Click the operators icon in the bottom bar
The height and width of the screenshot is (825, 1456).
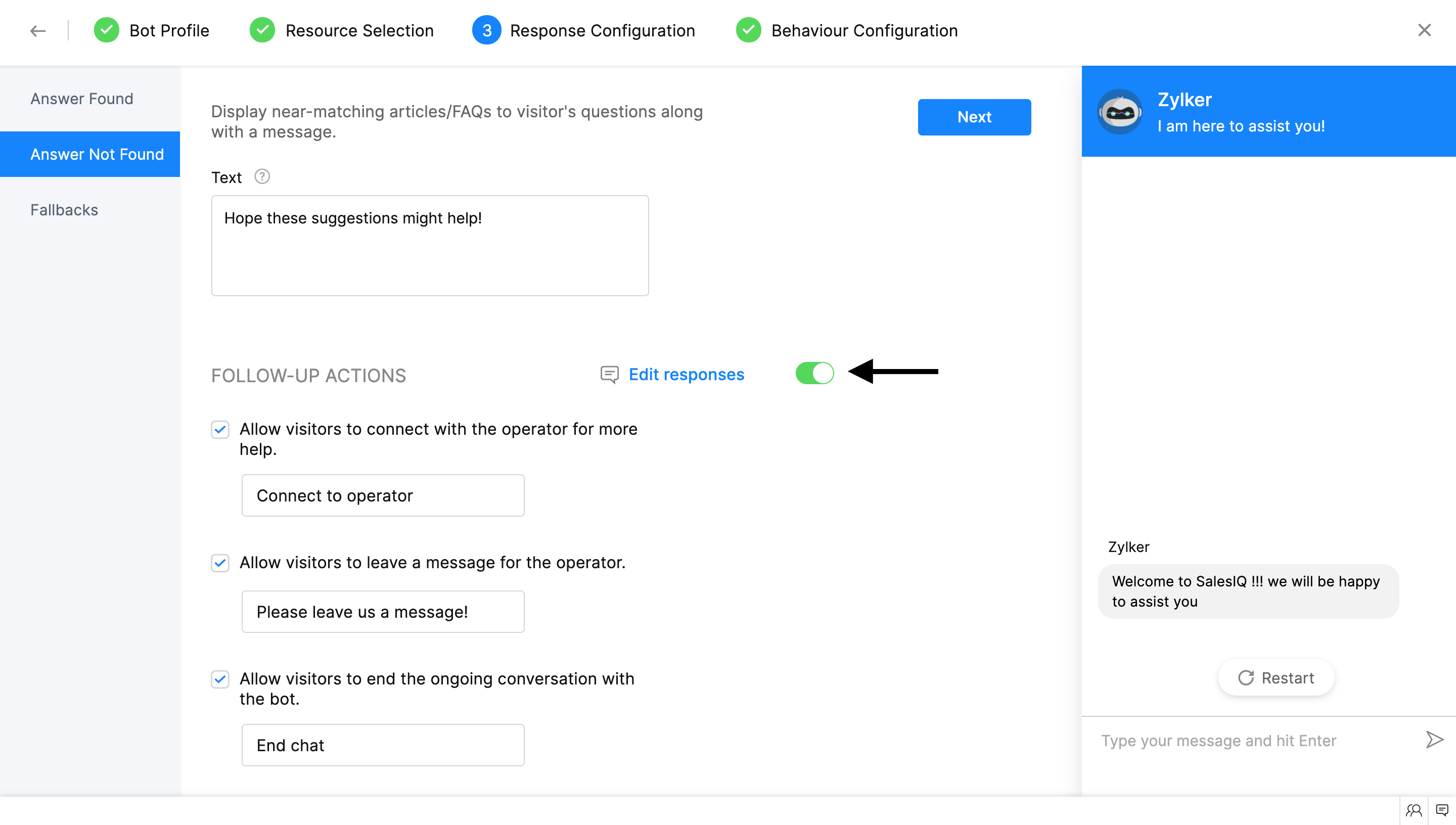point(1414,810)
